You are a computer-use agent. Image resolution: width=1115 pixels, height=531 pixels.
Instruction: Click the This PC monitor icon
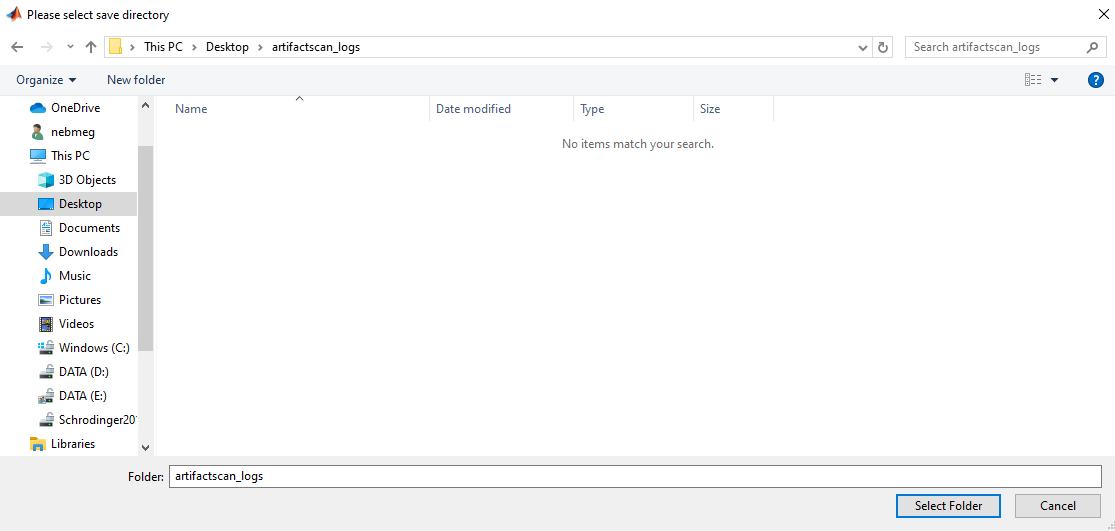tap(38, 156)
